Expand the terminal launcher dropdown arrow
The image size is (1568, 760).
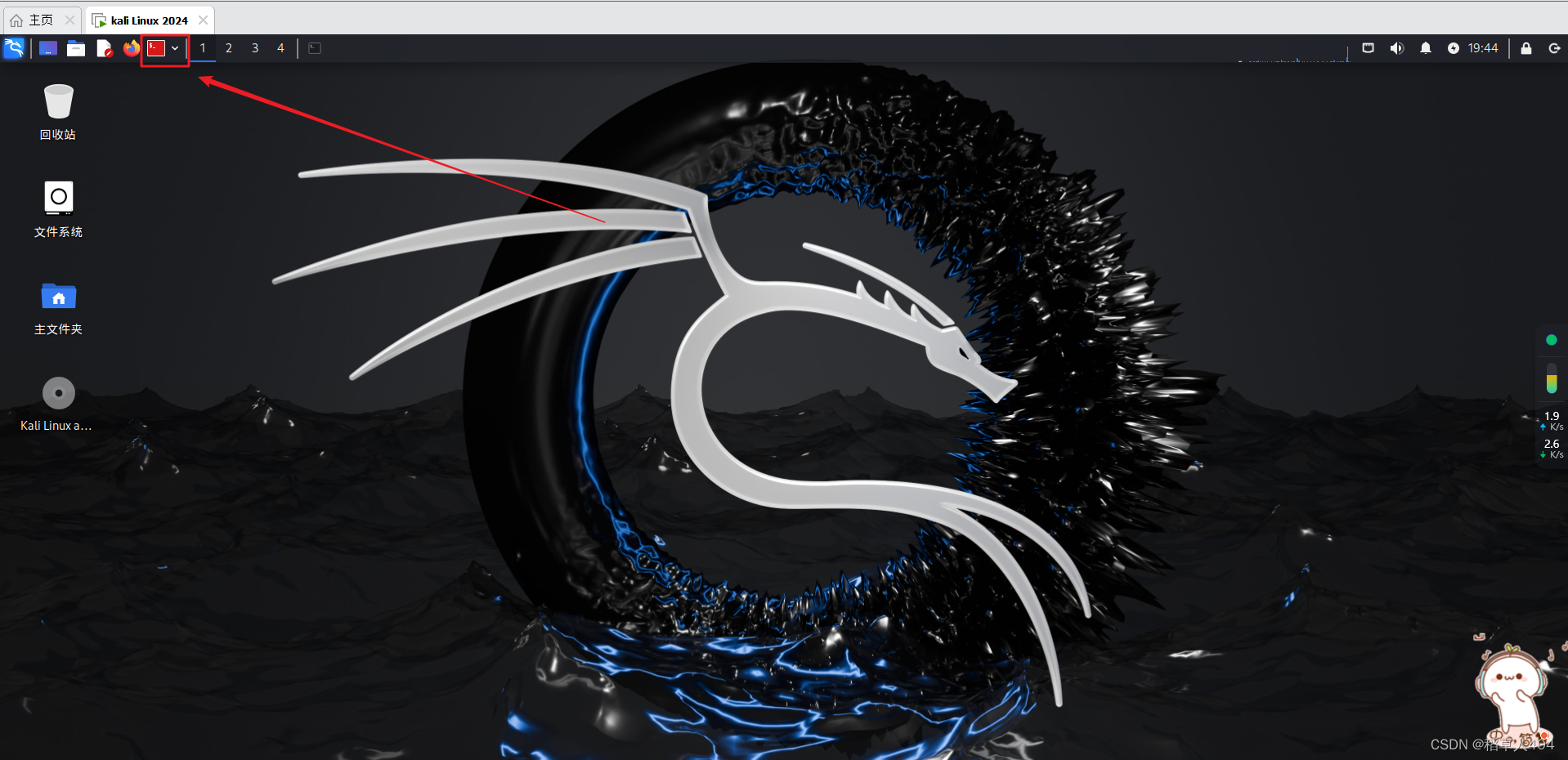tap(175, 48)
